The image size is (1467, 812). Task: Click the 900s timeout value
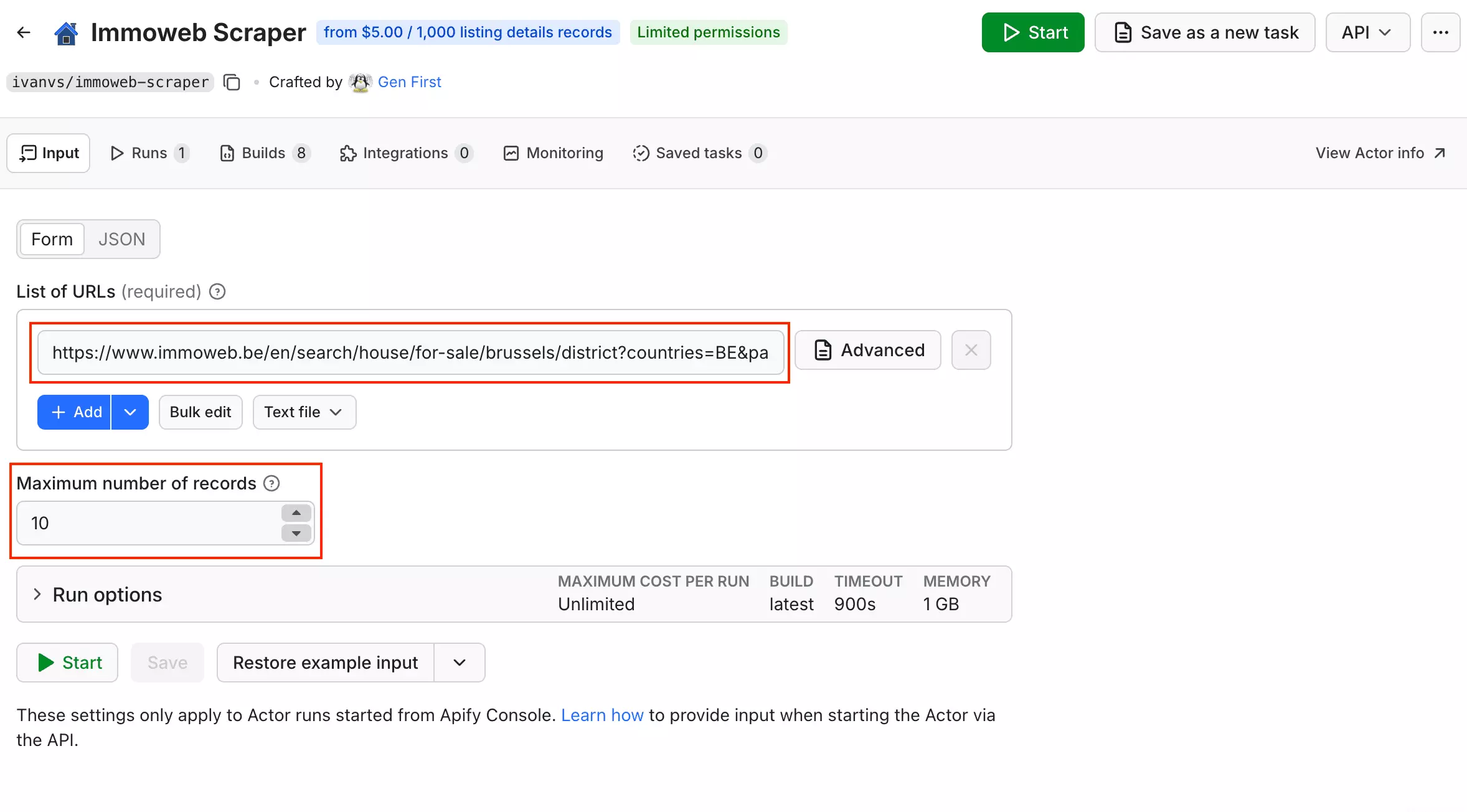click(855, 605)
